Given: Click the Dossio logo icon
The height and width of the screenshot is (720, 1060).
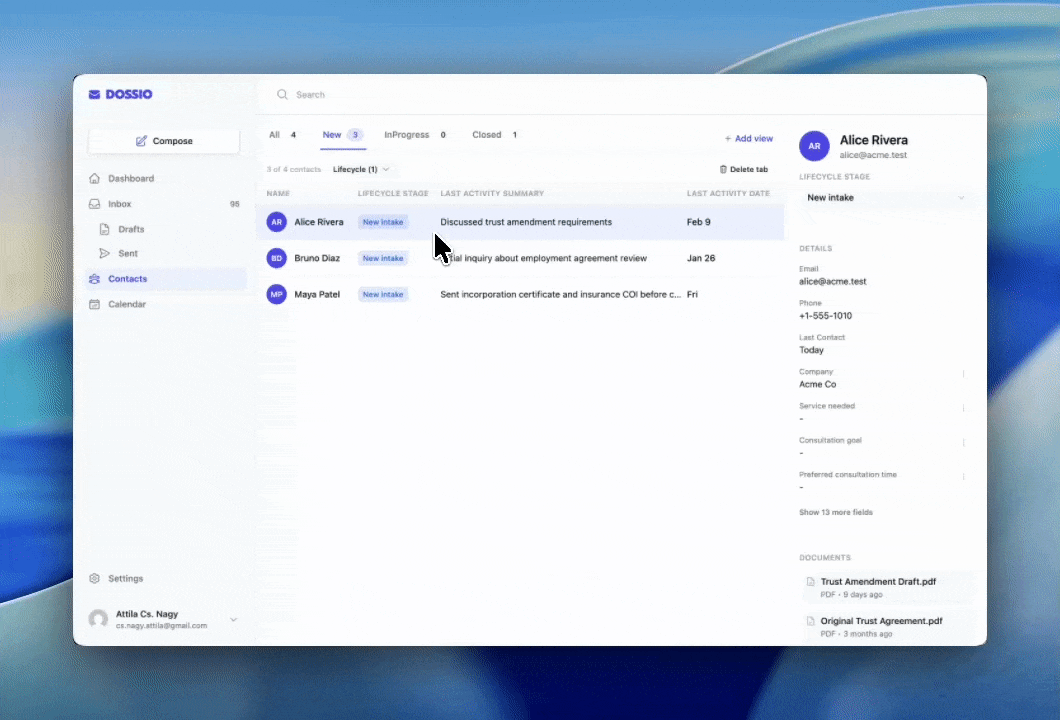Looking at the screenshot, I should [x=96, y=94].
